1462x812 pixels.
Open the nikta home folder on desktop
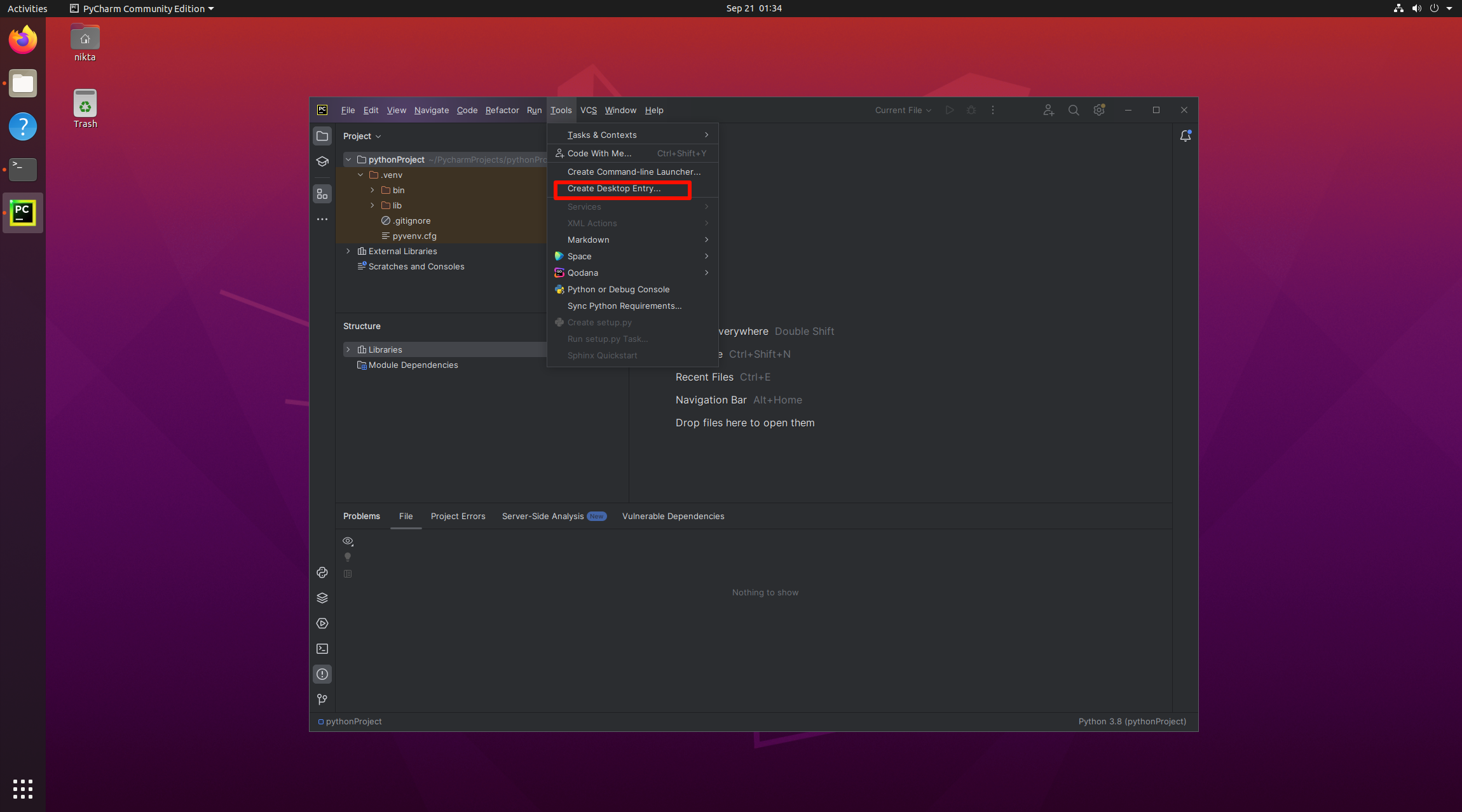tap(85, 43)
